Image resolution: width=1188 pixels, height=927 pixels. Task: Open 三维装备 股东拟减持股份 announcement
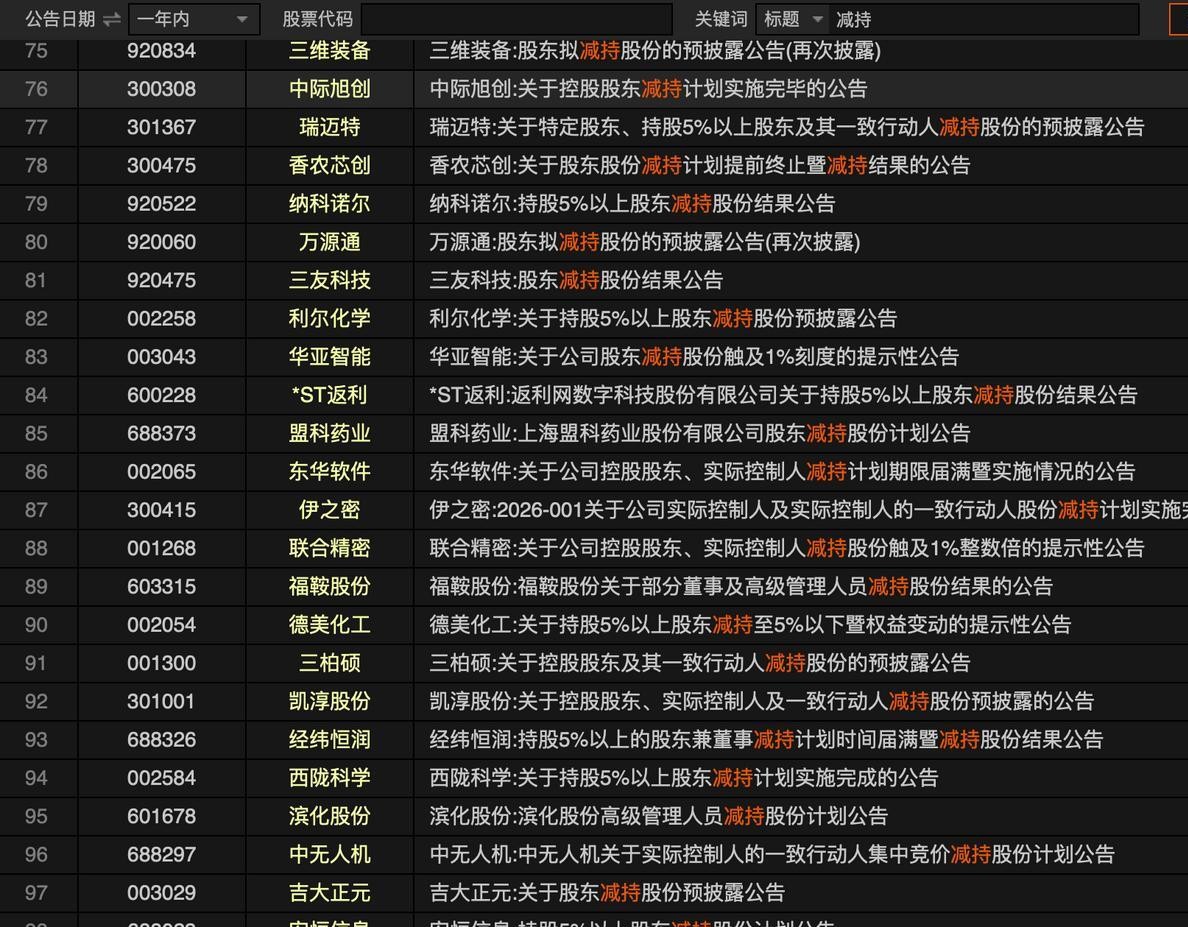[x=655, y=51]
